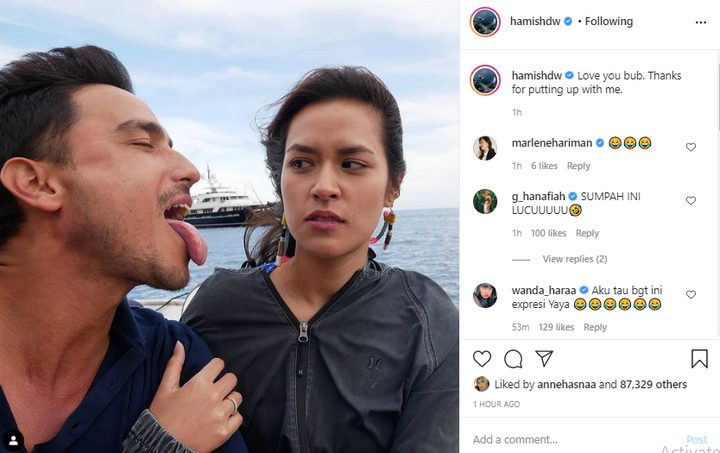The image size is (720, 453).
Task: Click the Following button
Action: tap(609, 22)
